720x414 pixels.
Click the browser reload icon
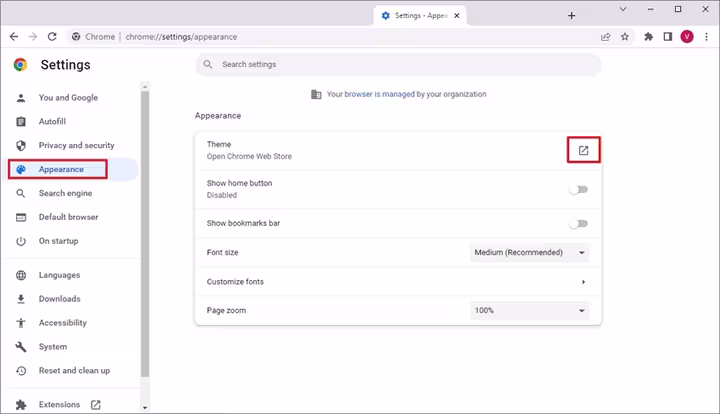pos(52,37)
